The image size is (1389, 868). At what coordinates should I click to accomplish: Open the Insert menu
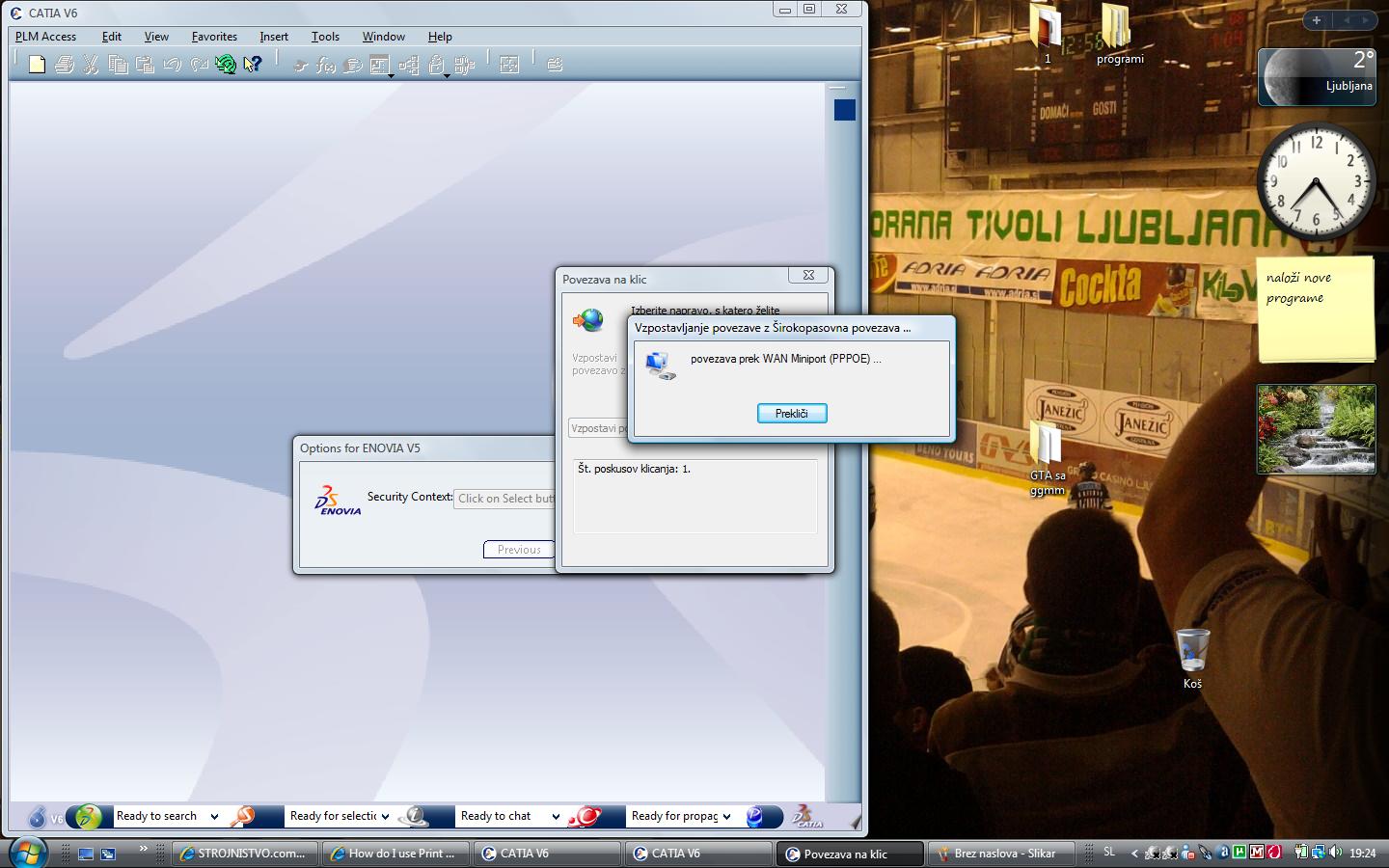click(x=274, y=37)
